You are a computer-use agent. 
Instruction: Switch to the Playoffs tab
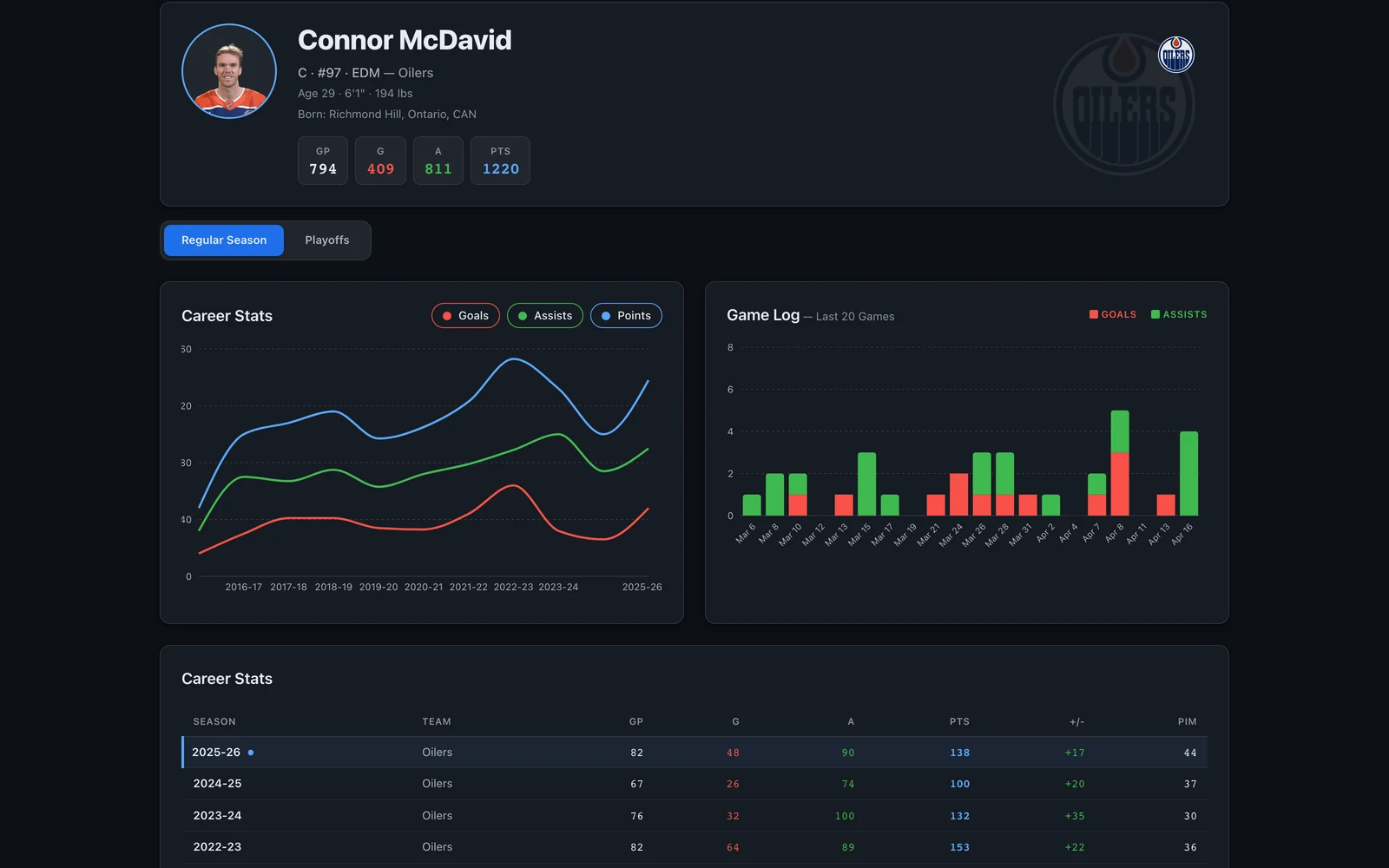coord(327,240)
